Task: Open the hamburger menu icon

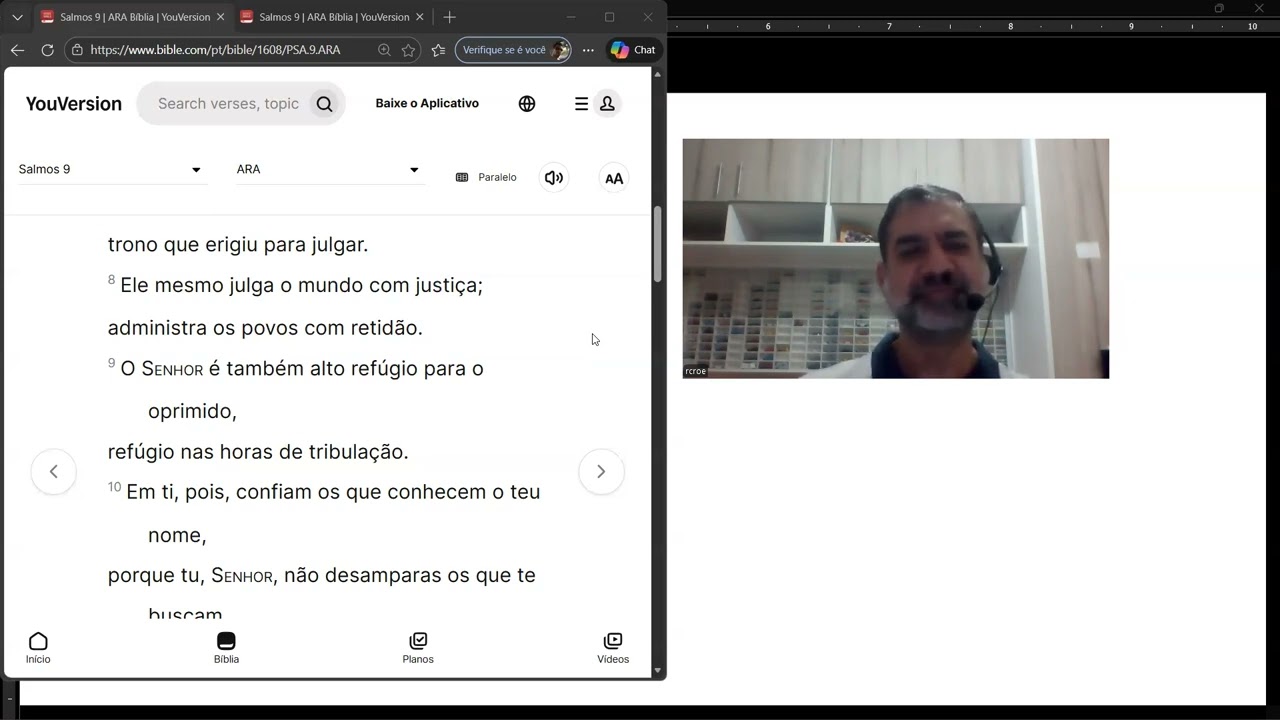Action: 581,104
